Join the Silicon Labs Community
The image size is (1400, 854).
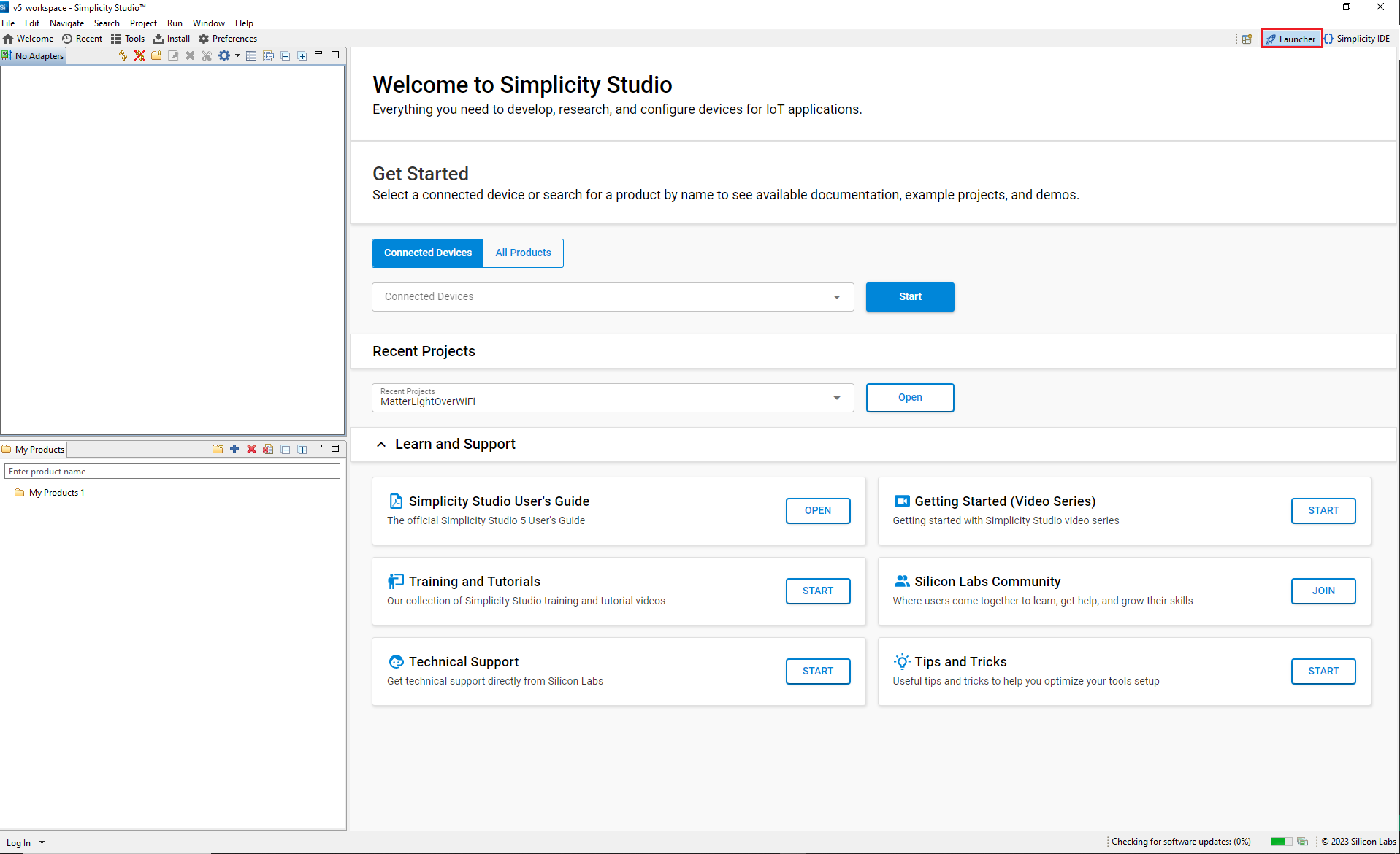(1323, 591)
